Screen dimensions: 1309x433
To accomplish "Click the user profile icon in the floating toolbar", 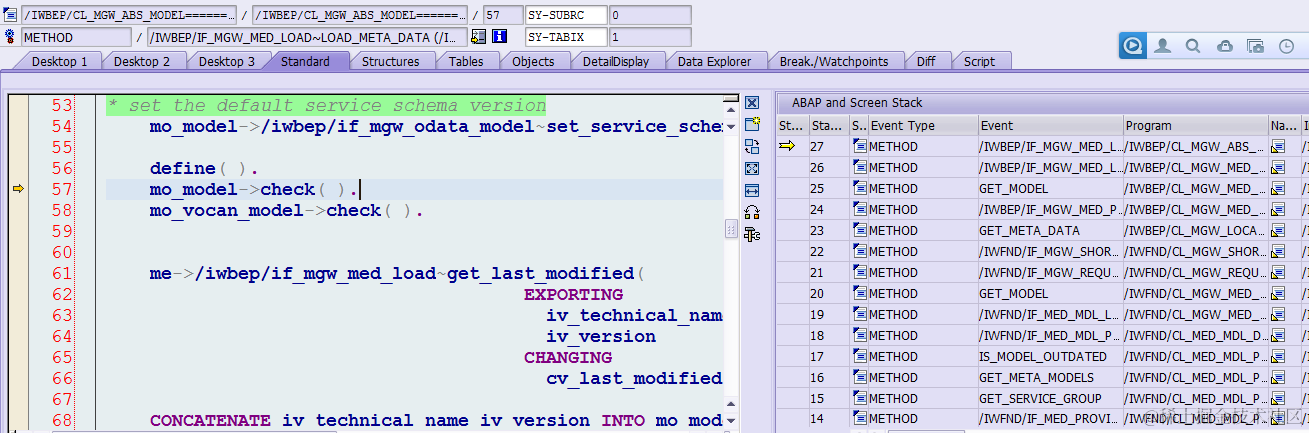I will pos(1163,46).
